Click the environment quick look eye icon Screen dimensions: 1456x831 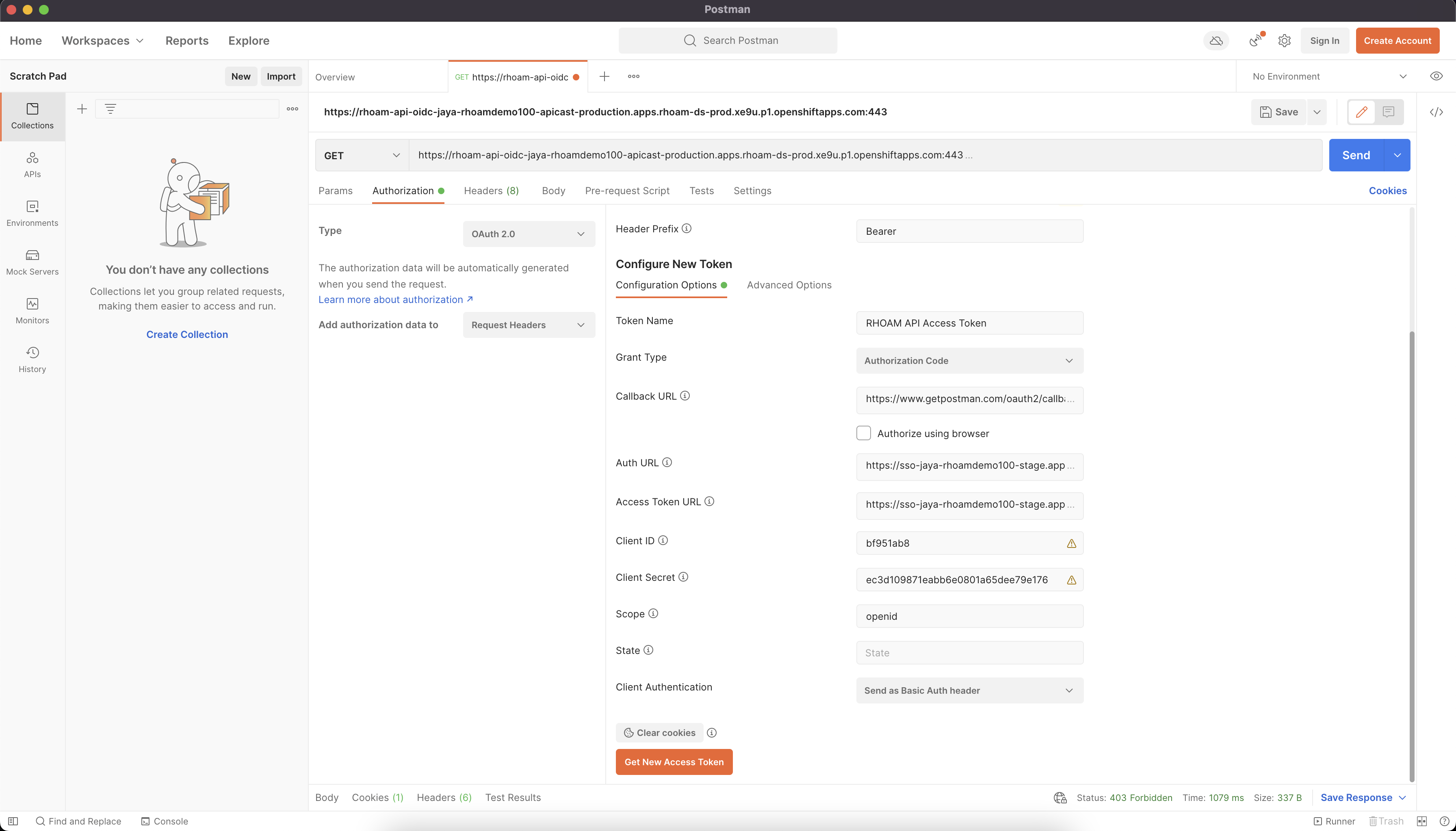pos(1436,76)
